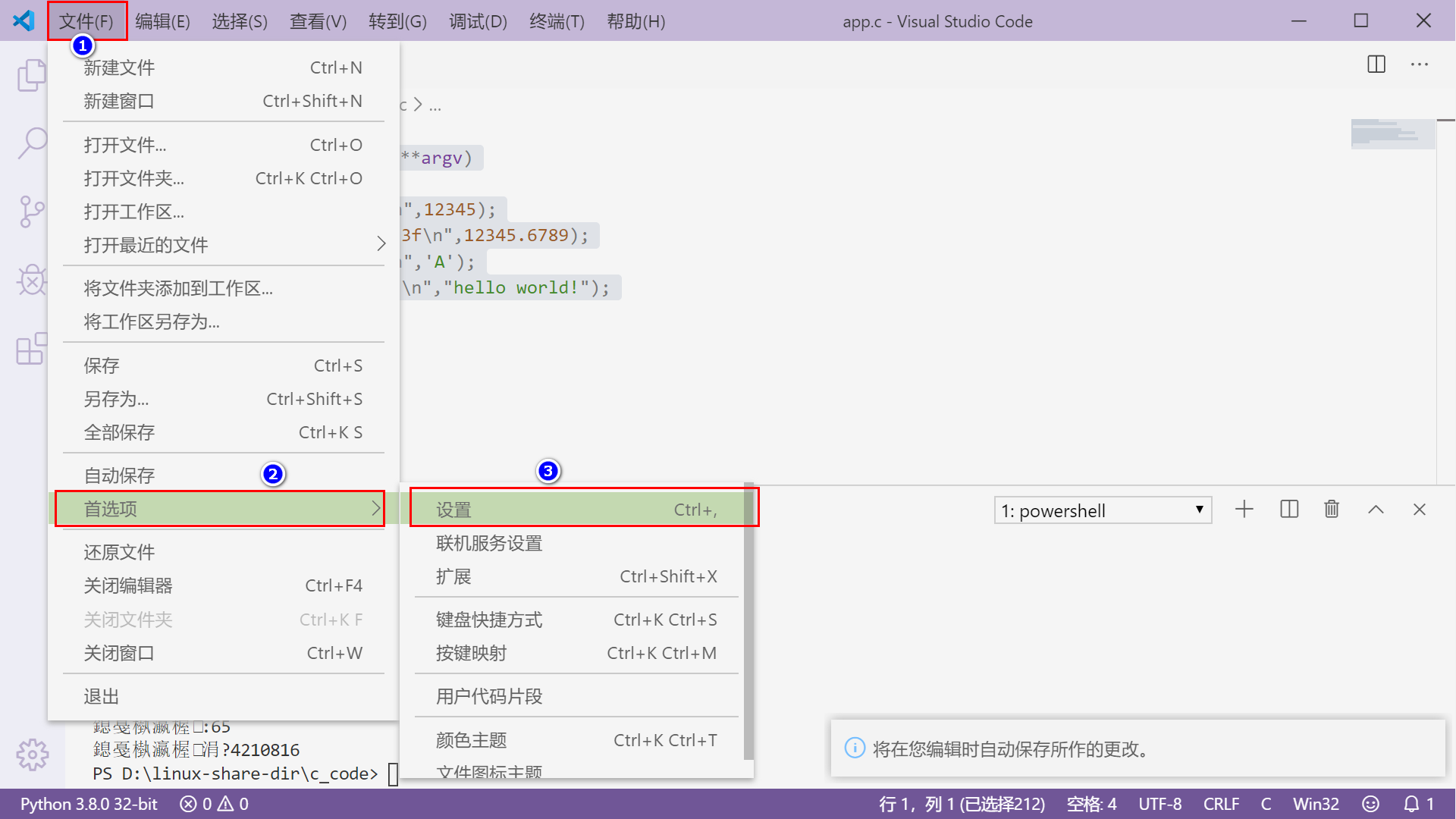The image size is (1456, 819).
Task: Click the Manage gear icon
Action: (x=32, y=755)
